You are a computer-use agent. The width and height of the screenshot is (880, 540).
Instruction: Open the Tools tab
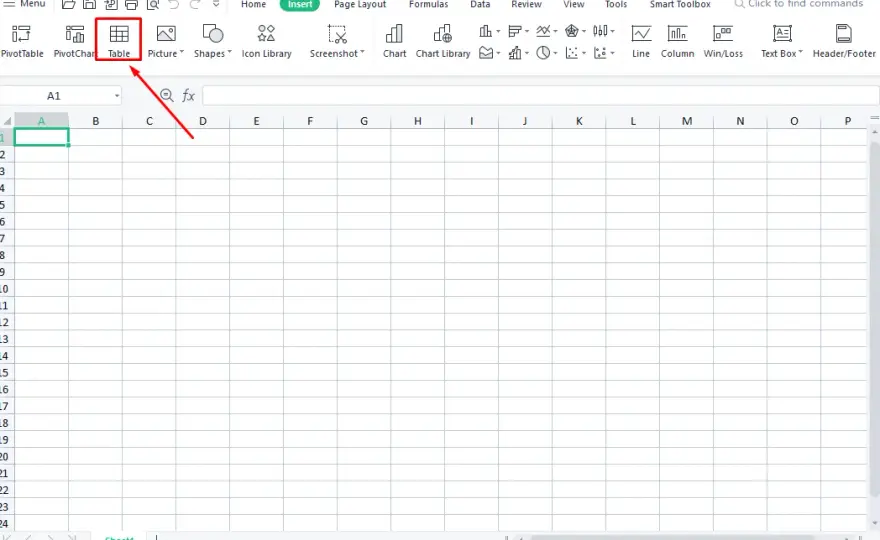[x=616, y=4]
